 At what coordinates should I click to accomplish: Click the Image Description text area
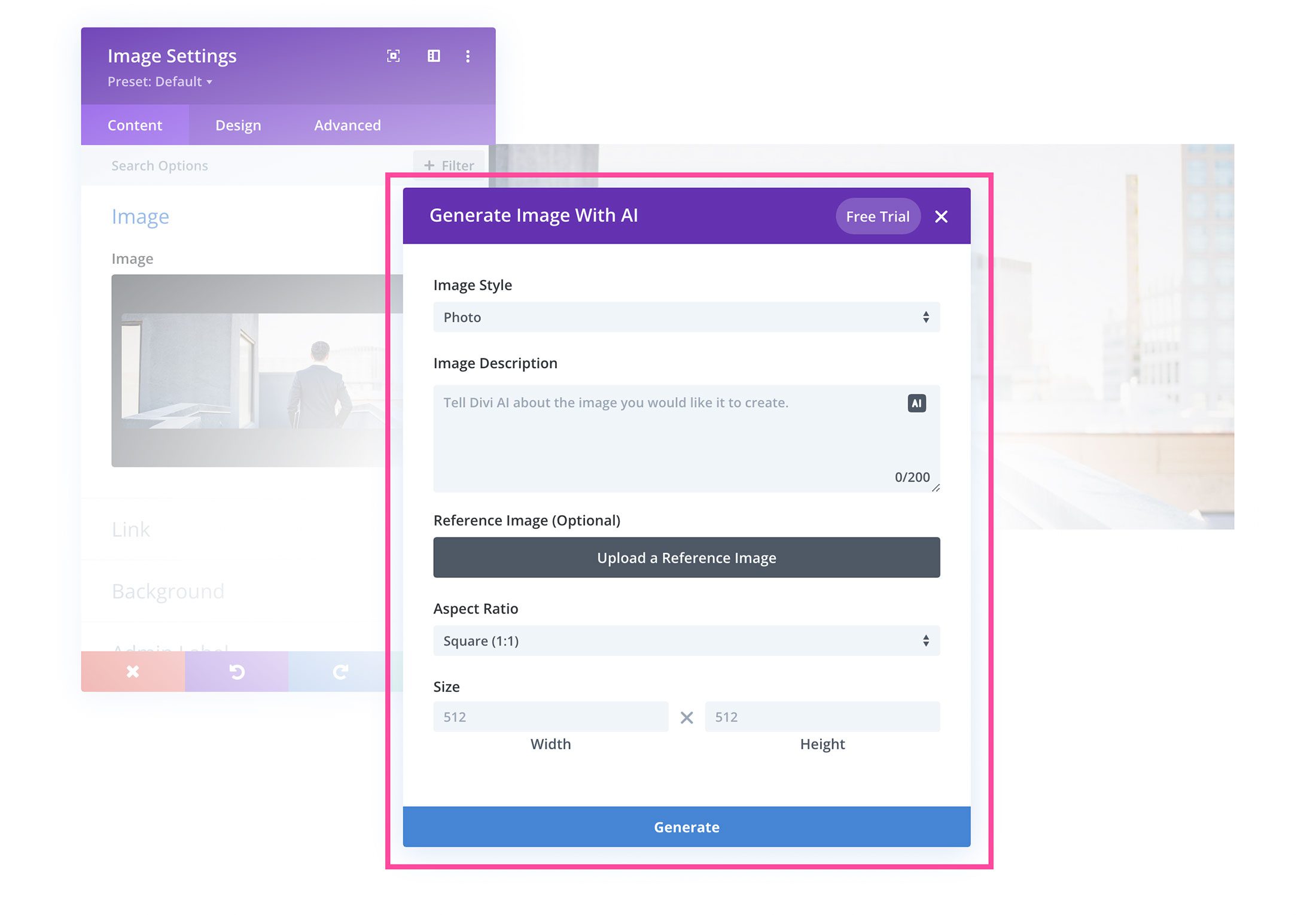tap(685, 436)
